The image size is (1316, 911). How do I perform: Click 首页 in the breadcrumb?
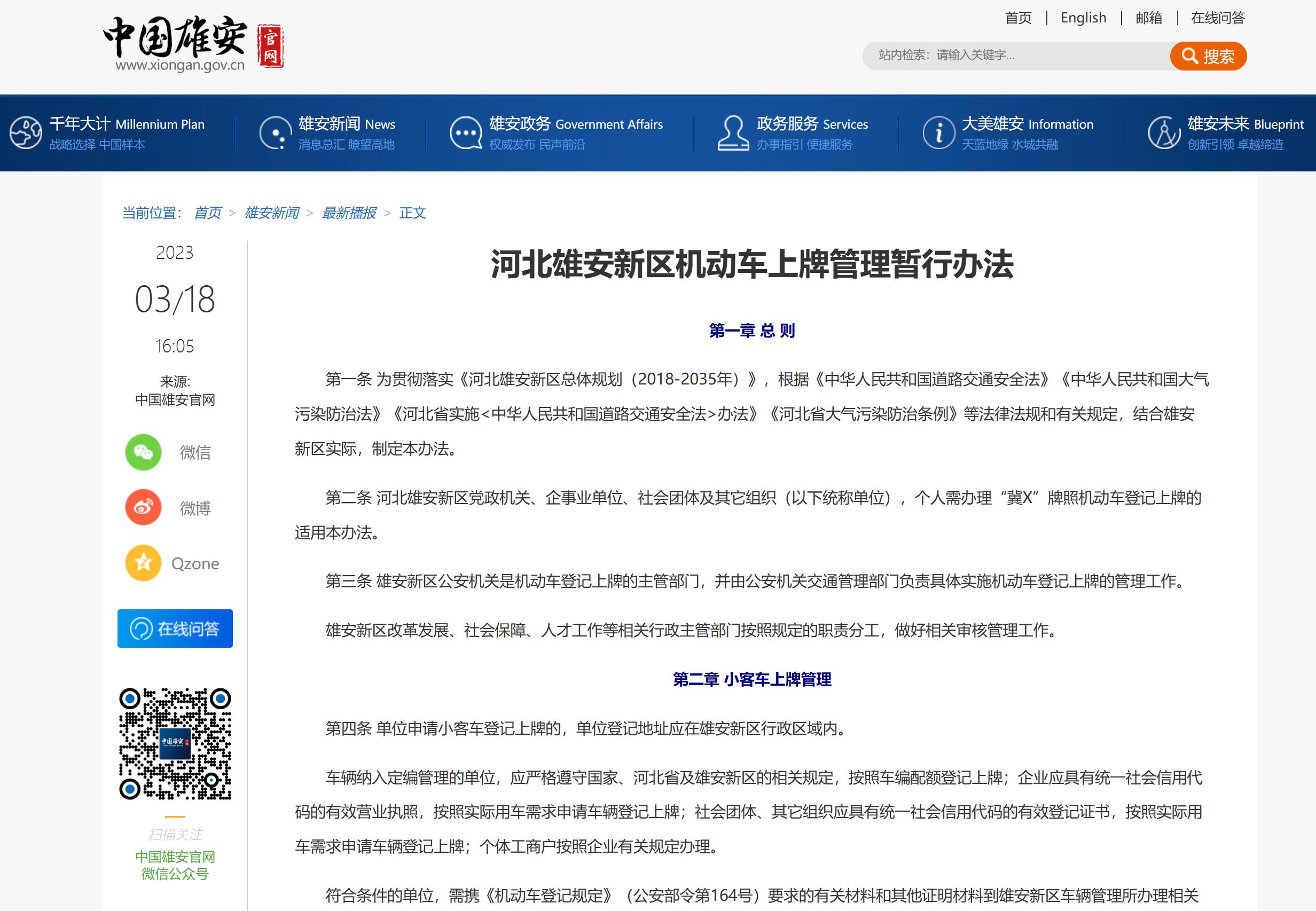point(208,213)
